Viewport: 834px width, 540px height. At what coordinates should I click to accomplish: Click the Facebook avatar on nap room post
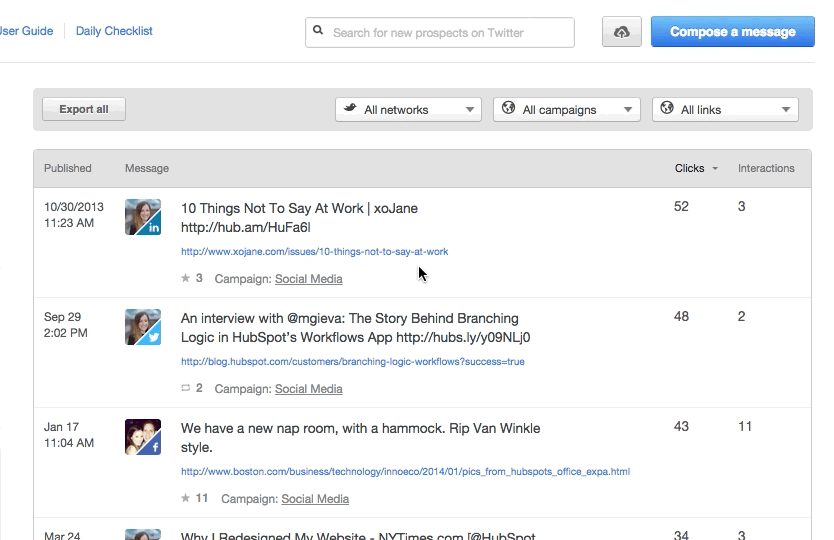142,437
